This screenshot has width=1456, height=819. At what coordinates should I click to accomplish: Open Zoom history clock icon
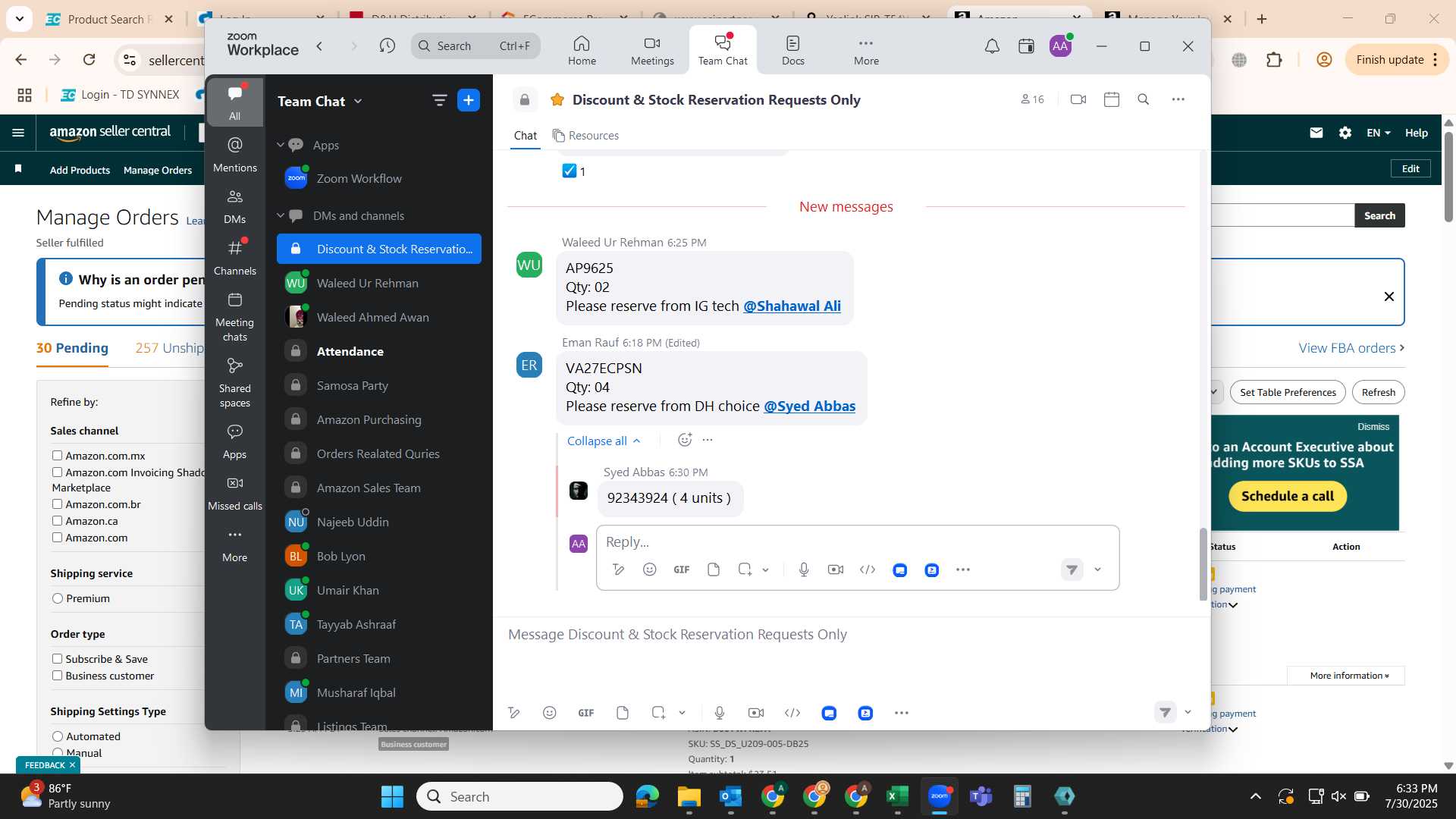(388, 46)
